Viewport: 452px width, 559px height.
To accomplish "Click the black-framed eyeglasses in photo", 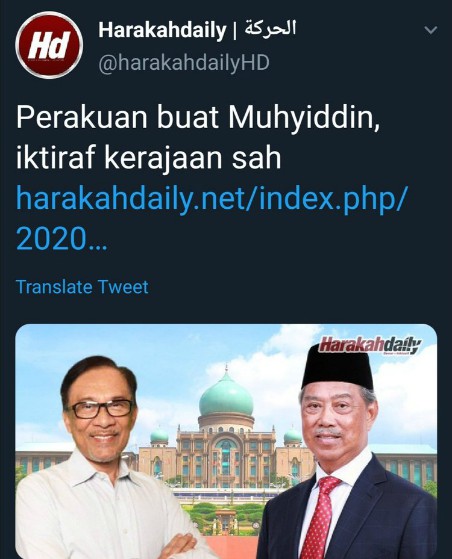I will pyautogui.click(x=101, y=409).
